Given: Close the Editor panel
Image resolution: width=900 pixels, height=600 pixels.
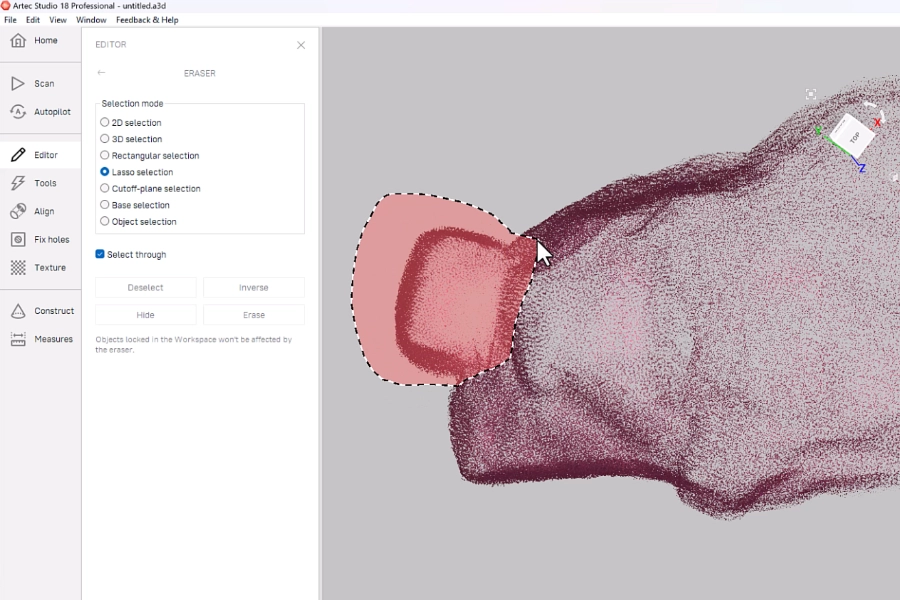Looking at the screenshot, I should [301, 45].
